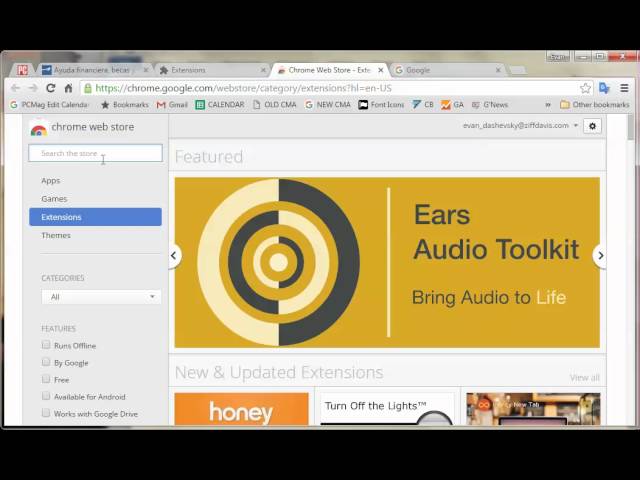Screen dimensions: 640x480
Task: Click the browser Forward arrow
Action: pyautogui.click(x=33, y=88)
